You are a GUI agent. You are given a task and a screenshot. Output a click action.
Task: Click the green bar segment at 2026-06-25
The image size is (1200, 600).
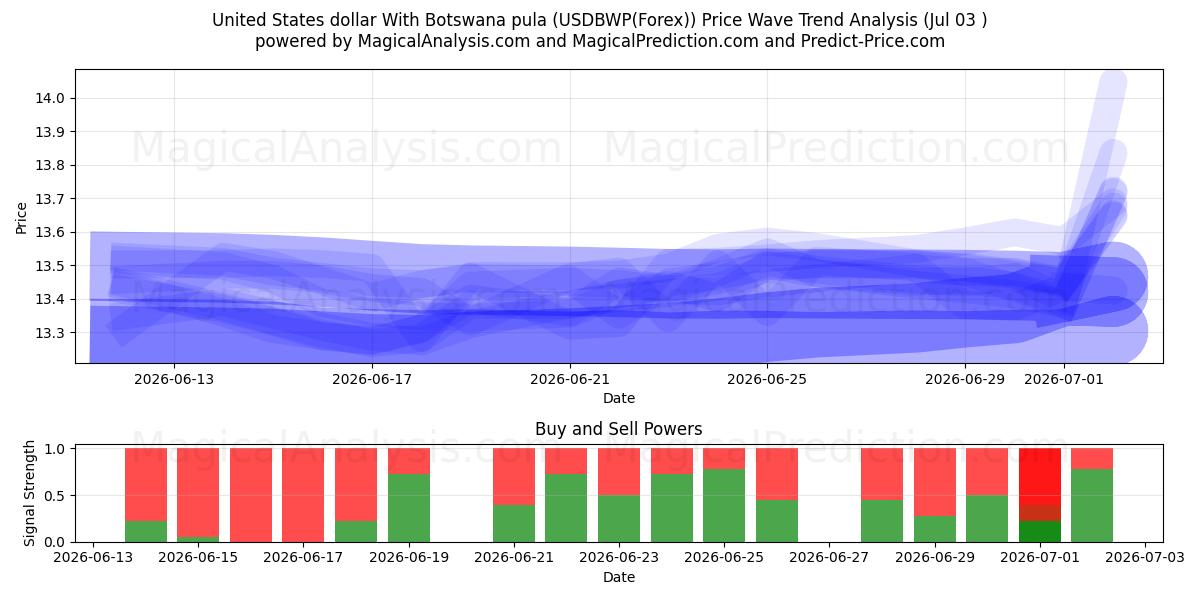(x=724, y=506)
